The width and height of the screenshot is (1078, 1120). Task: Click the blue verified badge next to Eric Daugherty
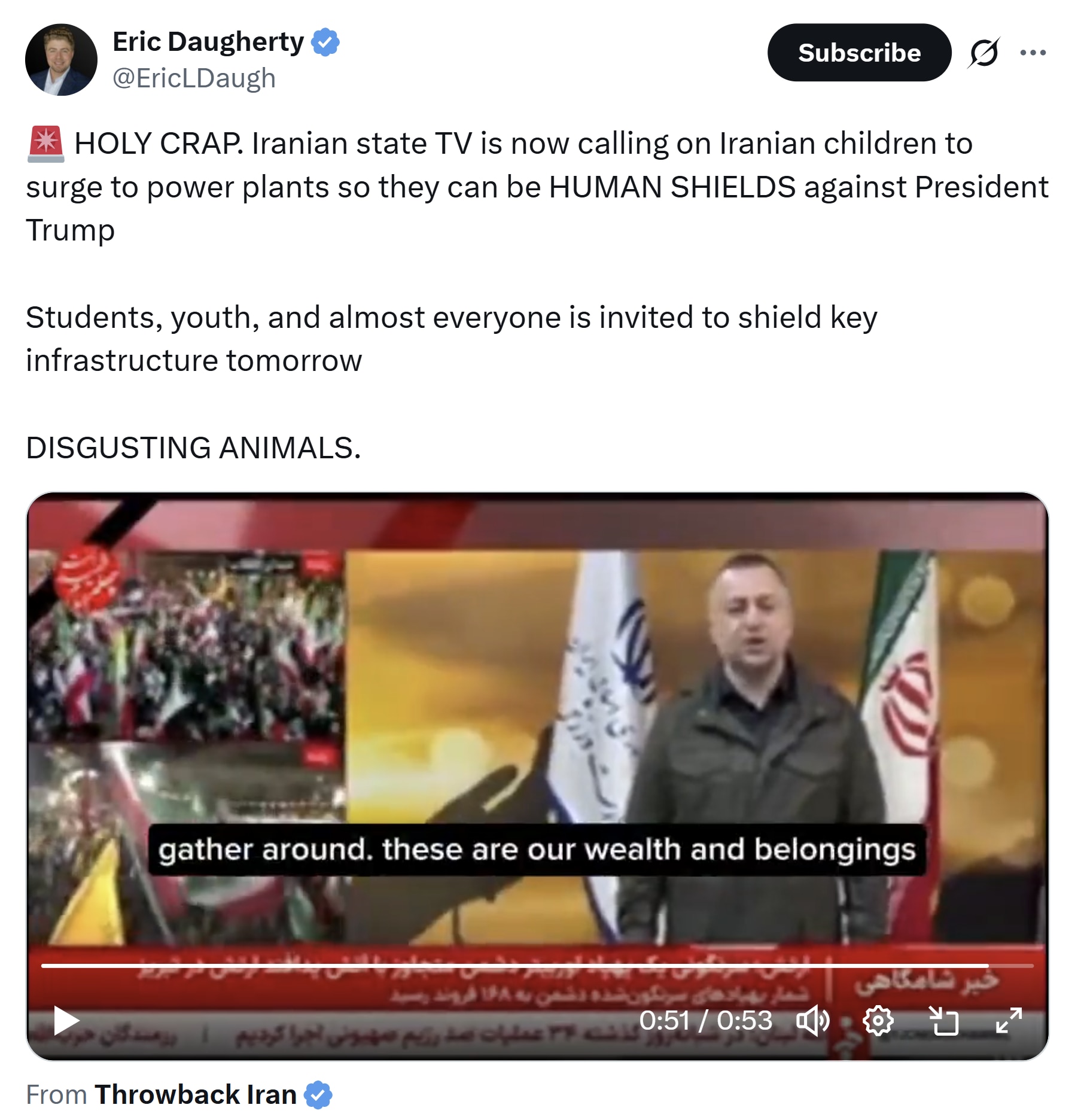tap(325, 42)
